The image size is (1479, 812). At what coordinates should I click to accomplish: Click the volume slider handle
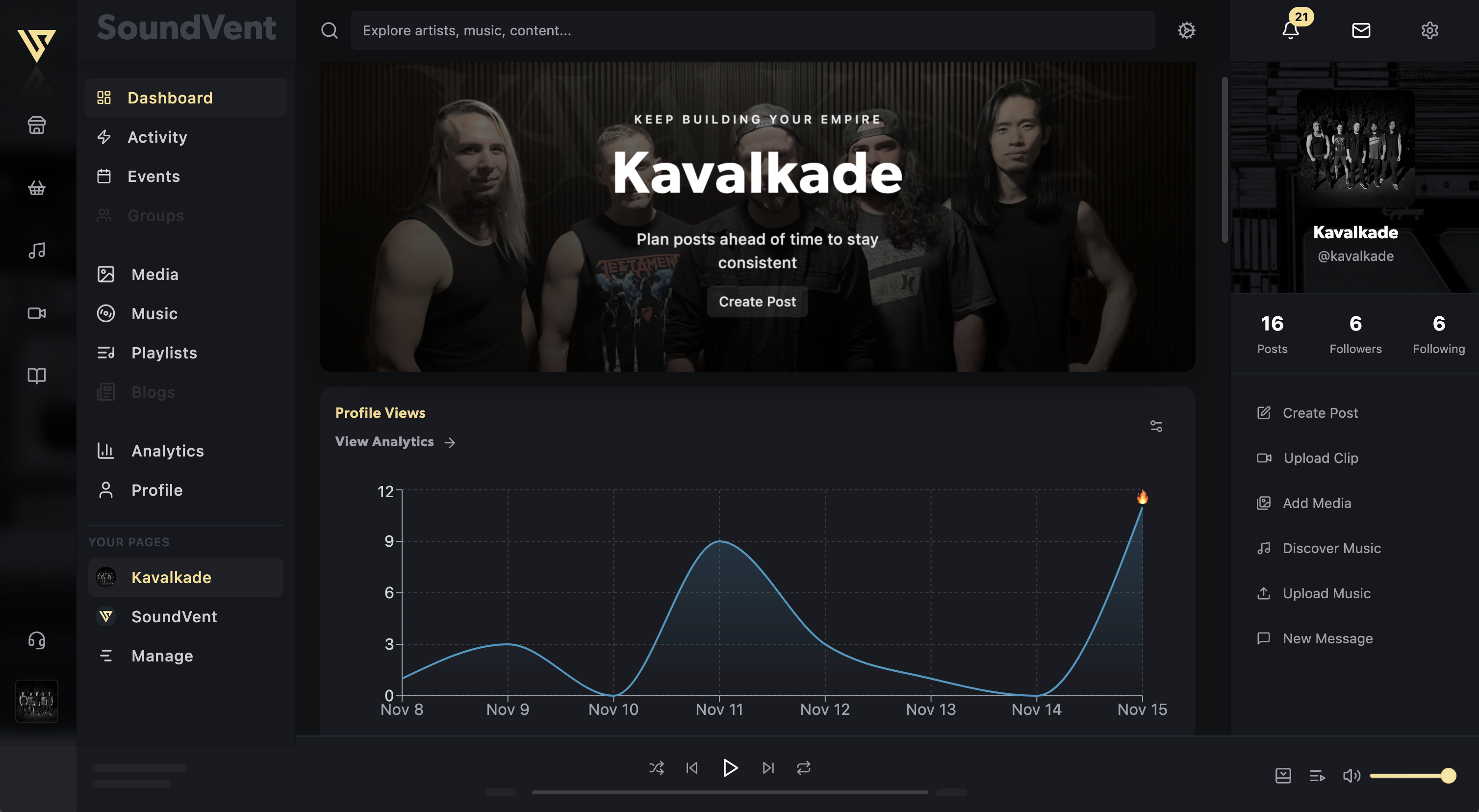1448,776
